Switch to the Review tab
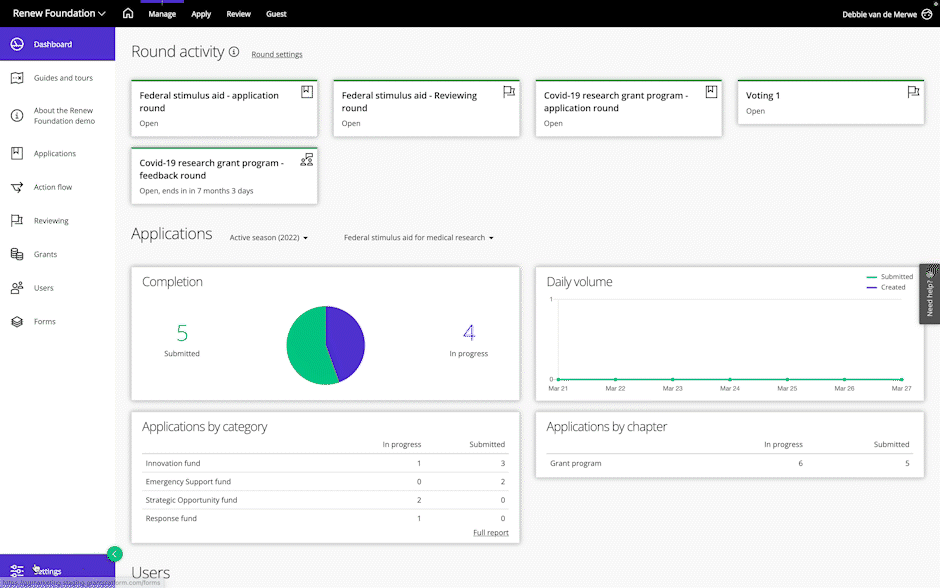The image size is (940, 588). click(238, 15)
